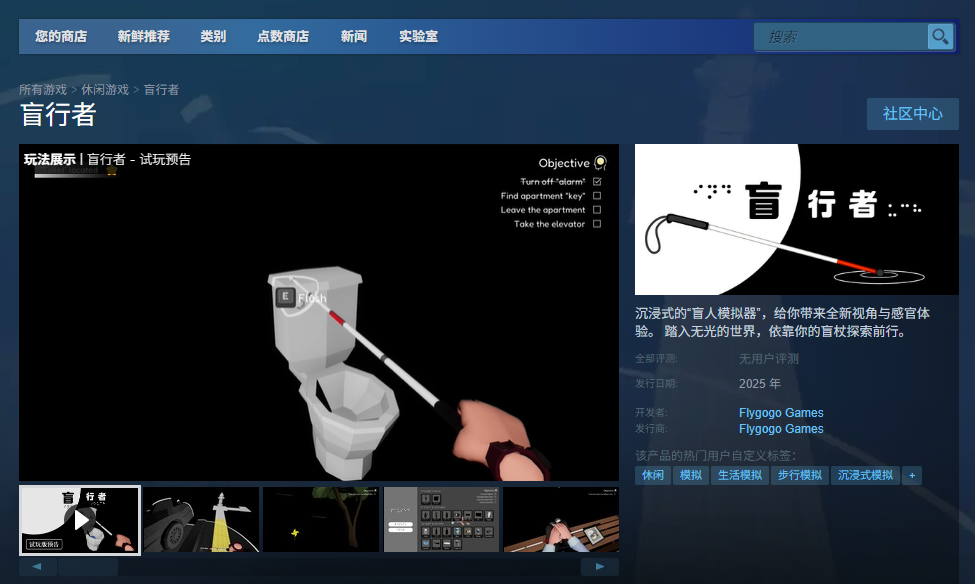975x584 pixels.
Task: Expand the 类别 categories menu
Action: (x=213, y=37)
